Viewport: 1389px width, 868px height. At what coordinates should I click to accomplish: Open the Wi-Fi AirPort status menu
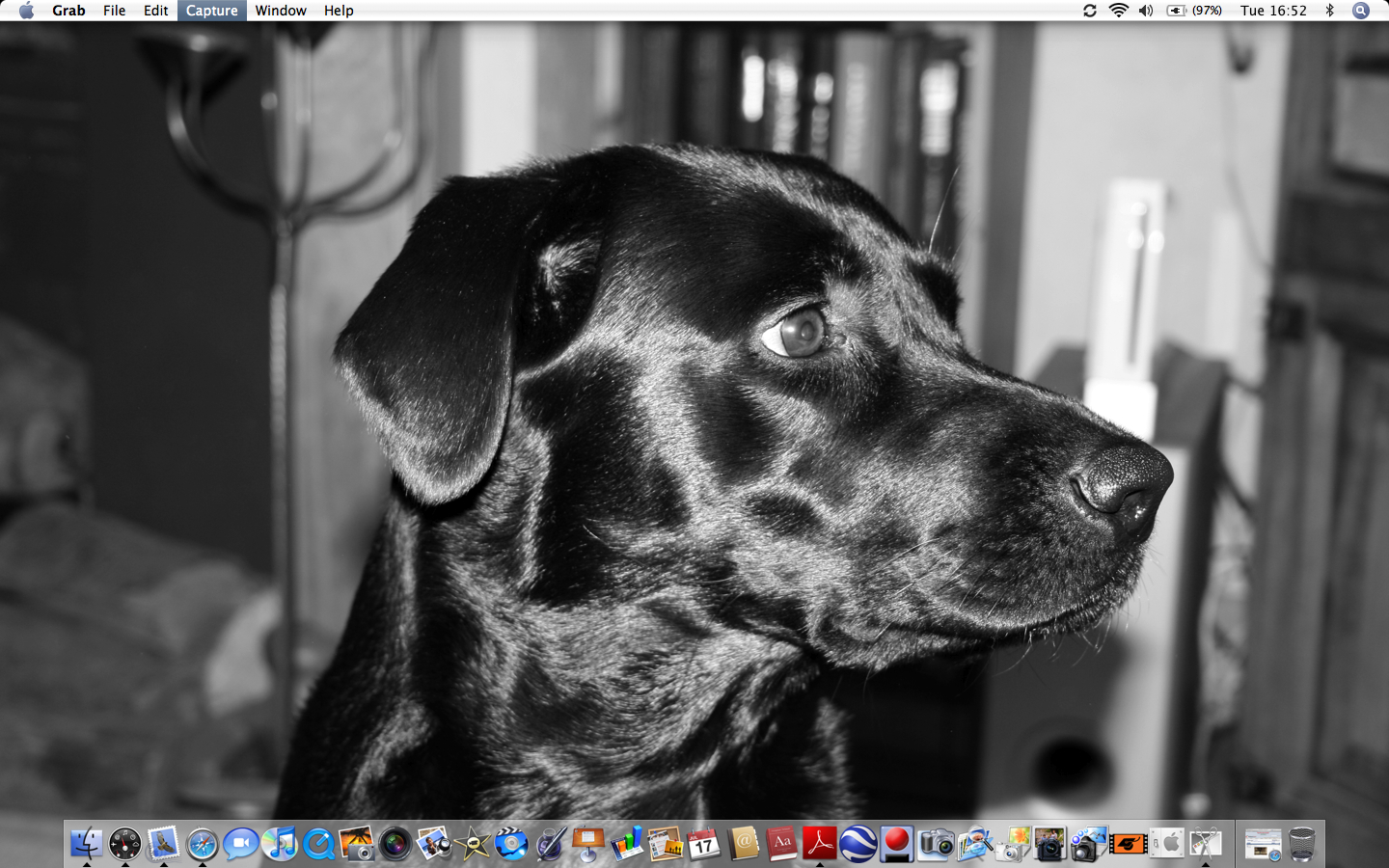1119,11
